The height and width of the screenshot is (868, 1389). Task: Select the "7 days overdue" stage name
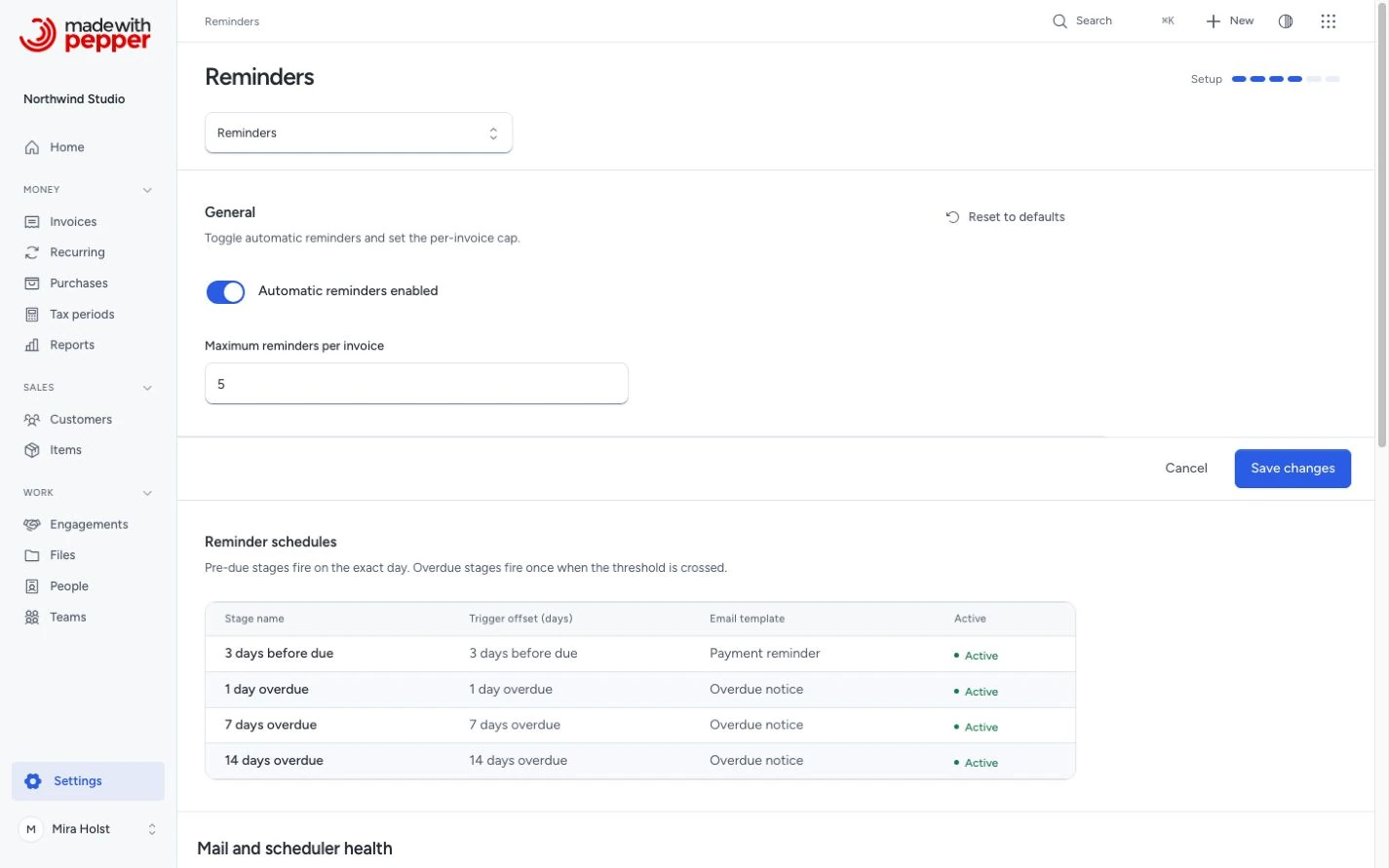coord(270,725)
